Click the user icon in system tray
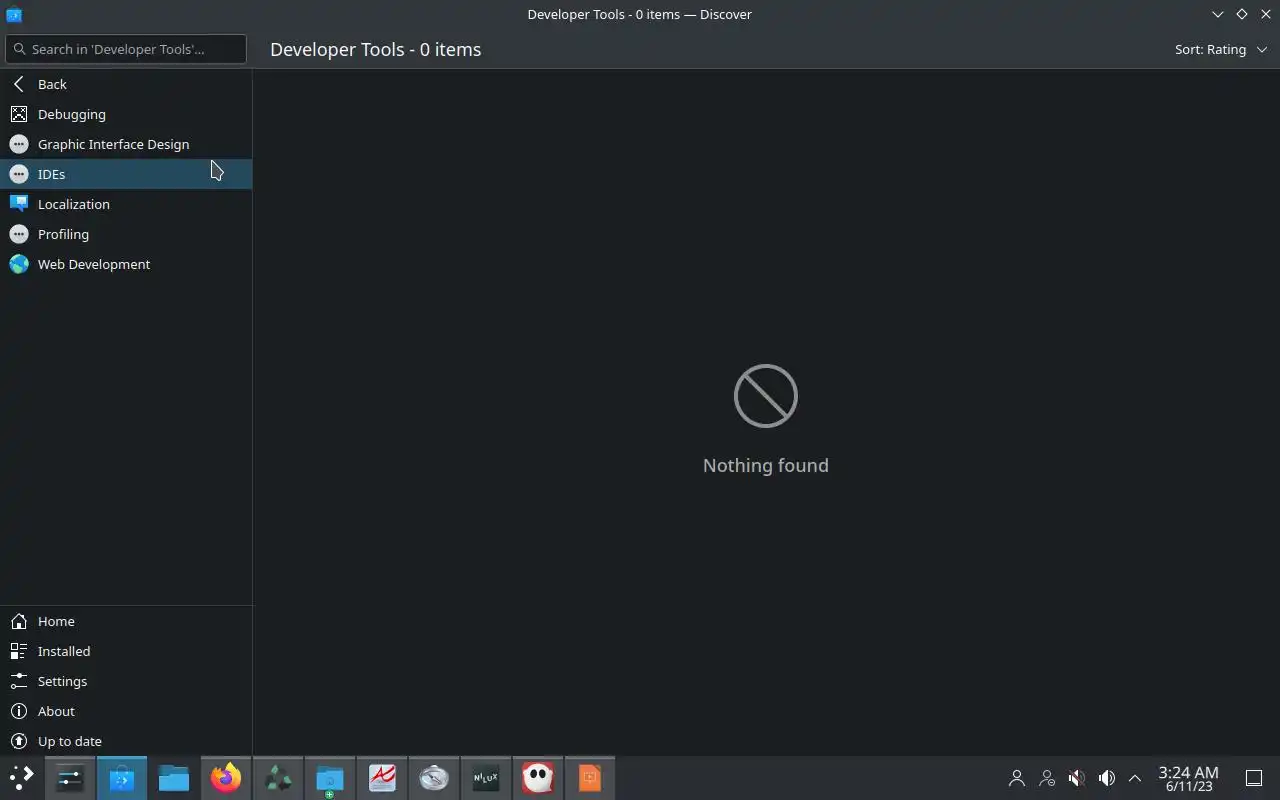Image resolution: width=1280 pixels, height=800 pixels. (1017, 778)
